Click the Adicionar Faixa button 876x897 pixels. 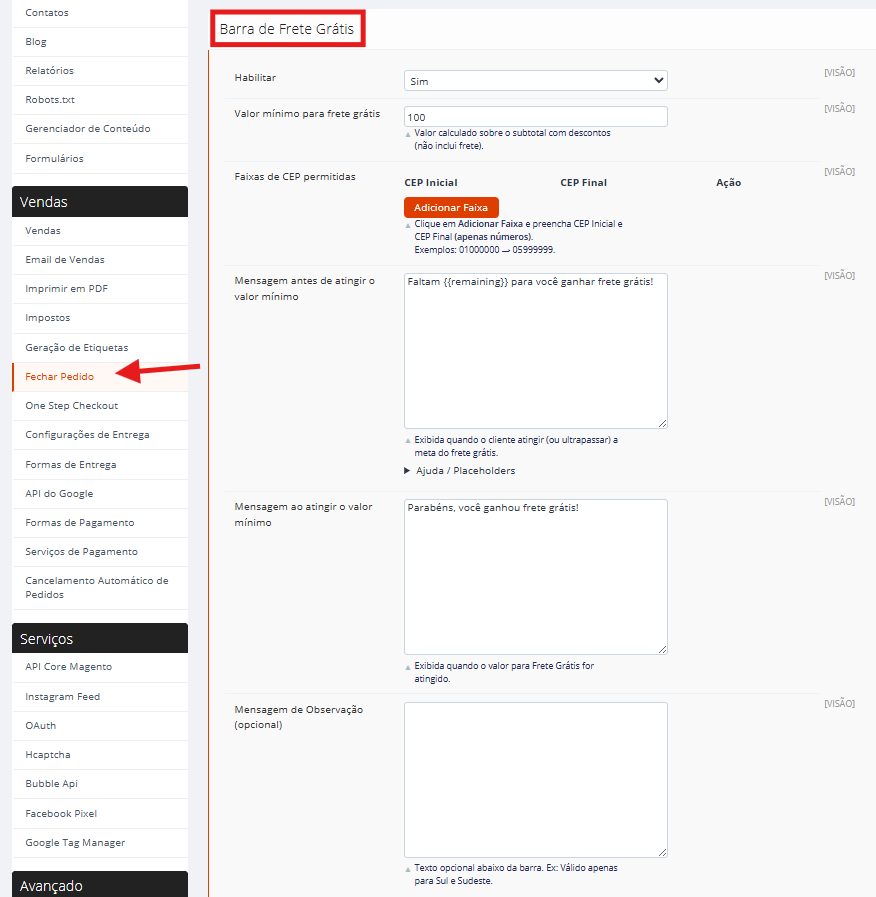450,207
